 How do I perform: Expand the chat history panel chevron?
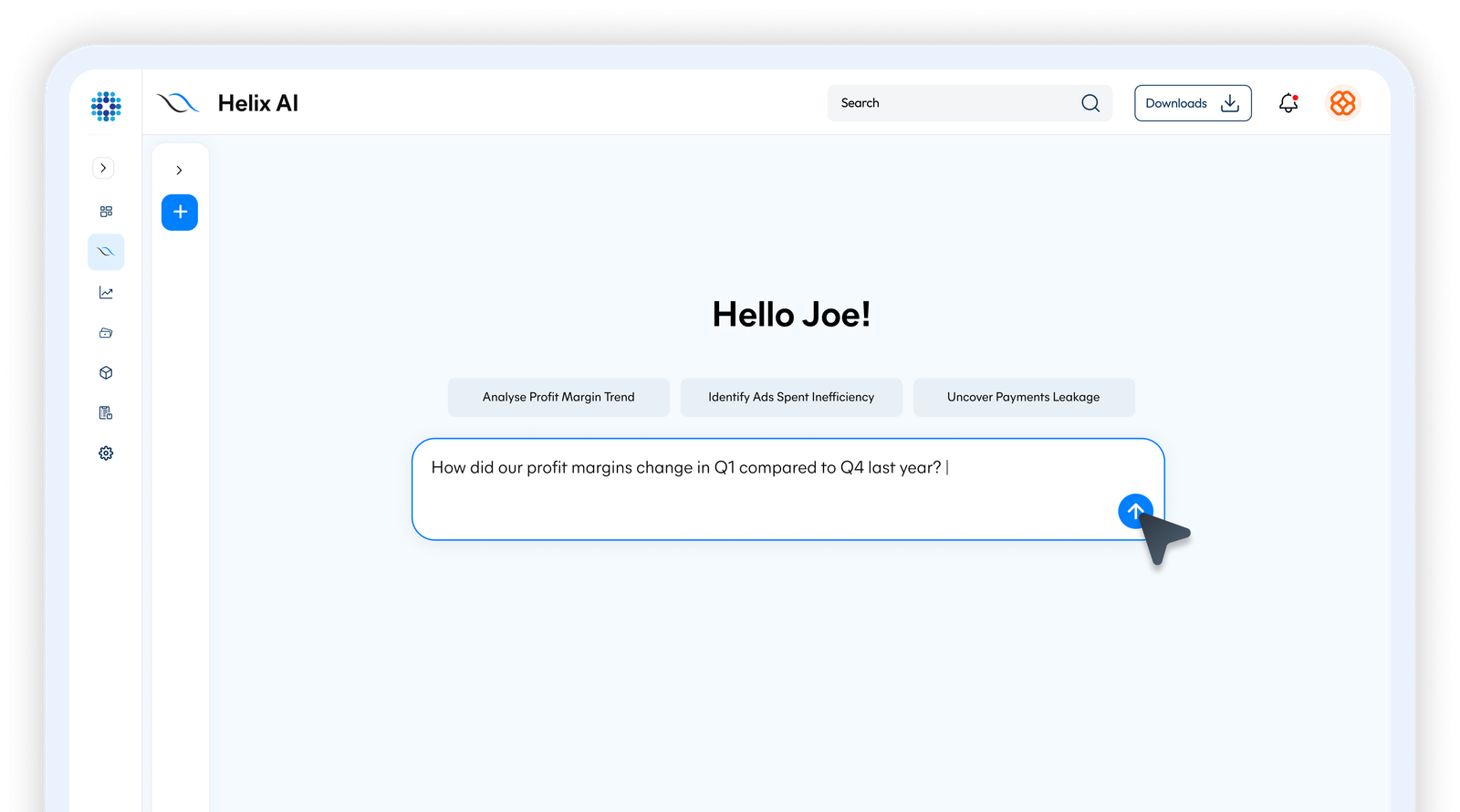179,170
